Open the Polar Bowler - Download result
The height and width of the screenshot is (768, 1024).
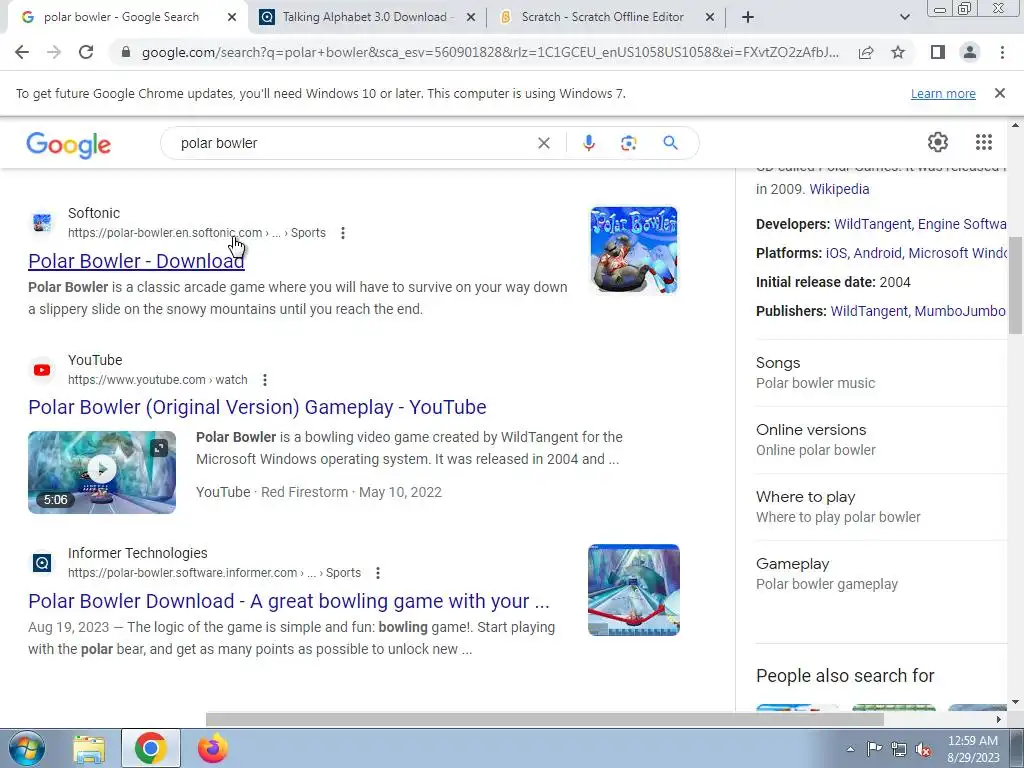point(136,261)
